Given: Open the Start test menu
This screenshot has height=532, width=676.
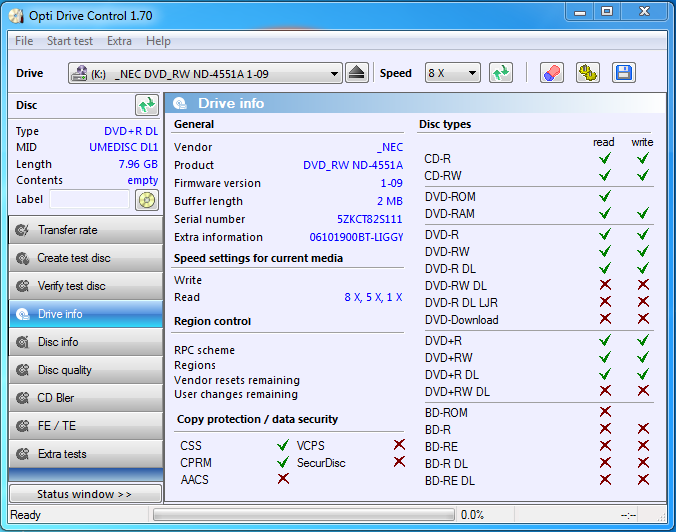Looking at the screenshot, I should tap(70, 41).
